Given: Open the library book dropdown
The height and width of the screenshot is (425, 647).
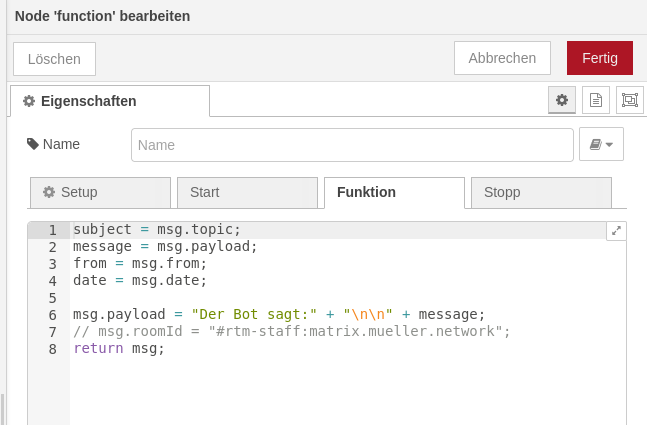Looking at the screenshot, I should tap(601, 144).
